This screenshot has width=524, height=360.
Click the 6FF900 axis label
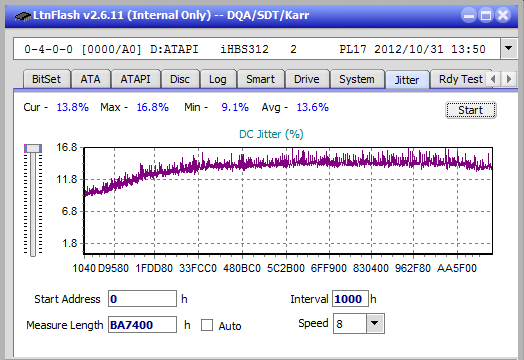[x=329, y=268]
